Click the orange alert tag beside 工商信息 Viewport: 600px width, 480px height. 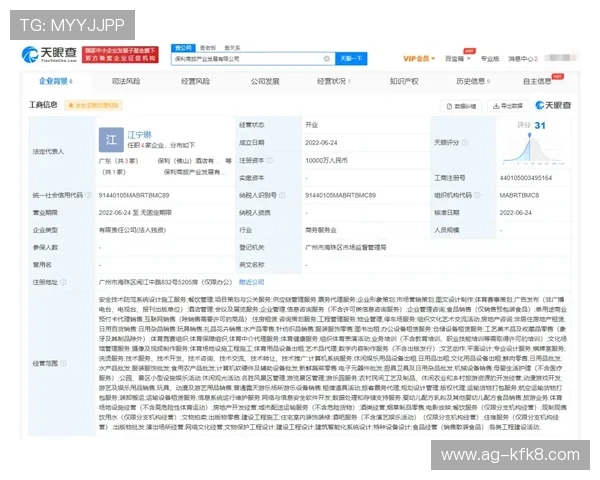point(93,105)
